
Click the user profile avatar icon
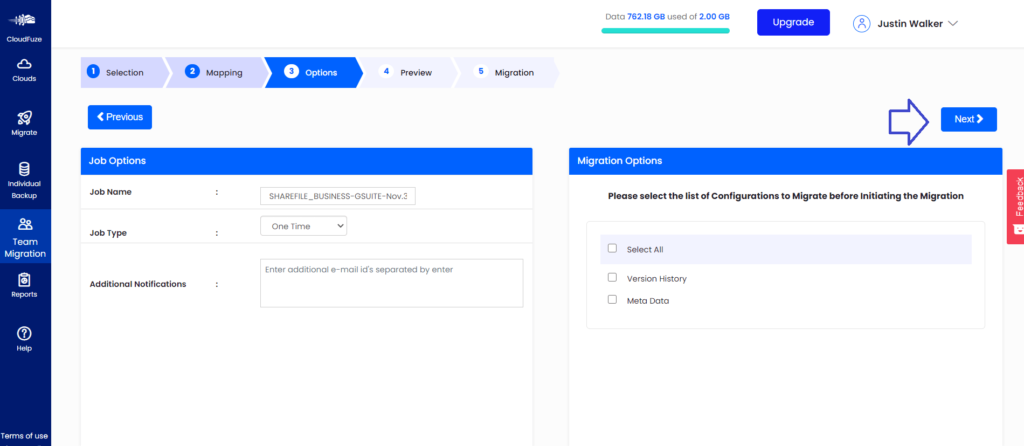[x=862, y=23]
